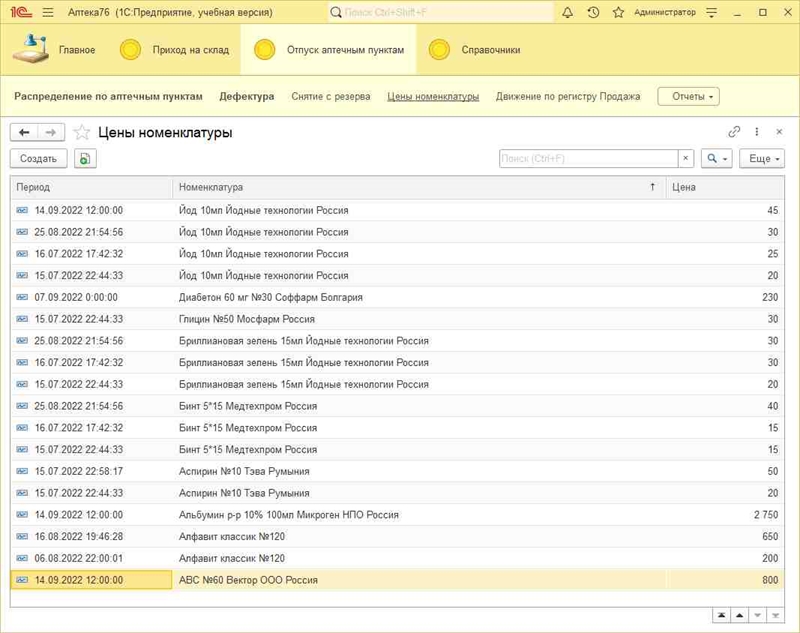Click the Цены номенклатуры link
Image resolution: width=800 pixels, height=633 pixels.
[433, 96]
